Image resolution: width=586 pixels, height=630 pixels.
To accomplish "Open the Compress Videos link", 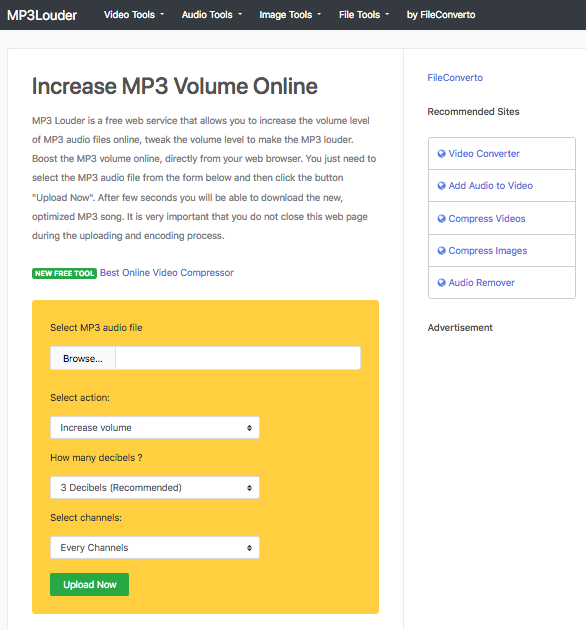I will tap(487, 219).
